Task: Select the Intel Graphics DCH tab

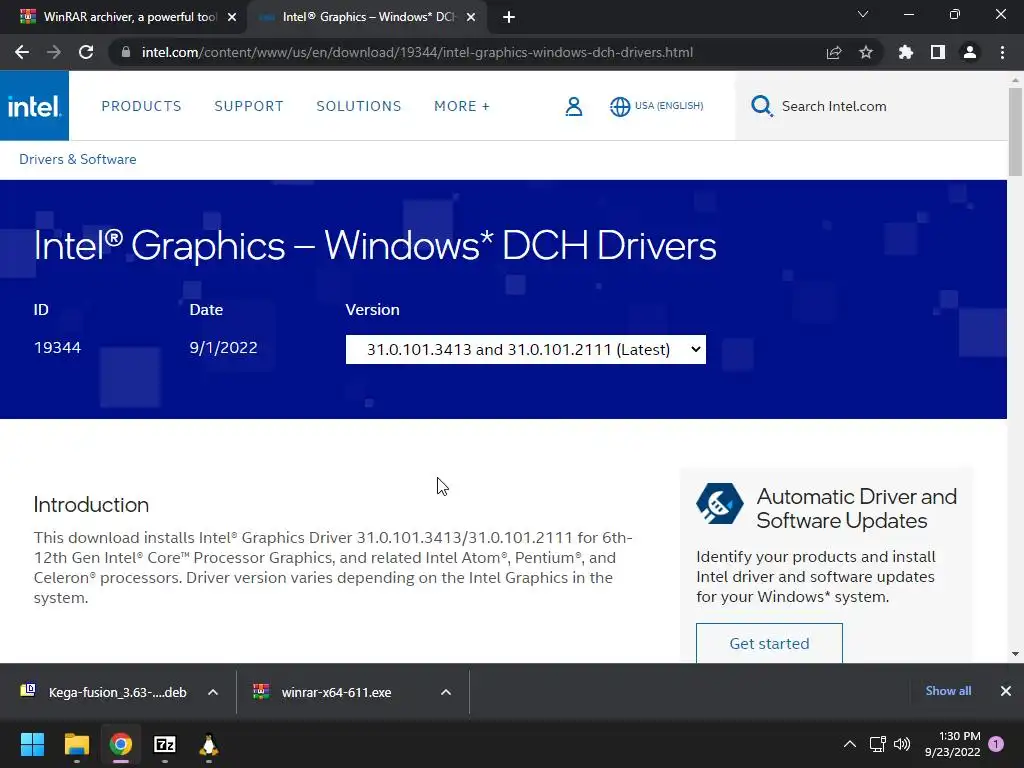Action: 366,17
